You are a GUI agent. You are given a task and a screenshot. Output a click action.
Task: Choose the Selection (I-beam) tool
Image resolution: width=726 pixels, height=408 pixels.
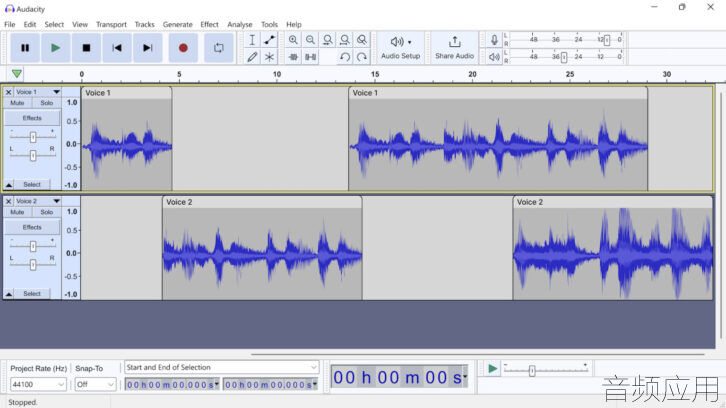[252, 40]
